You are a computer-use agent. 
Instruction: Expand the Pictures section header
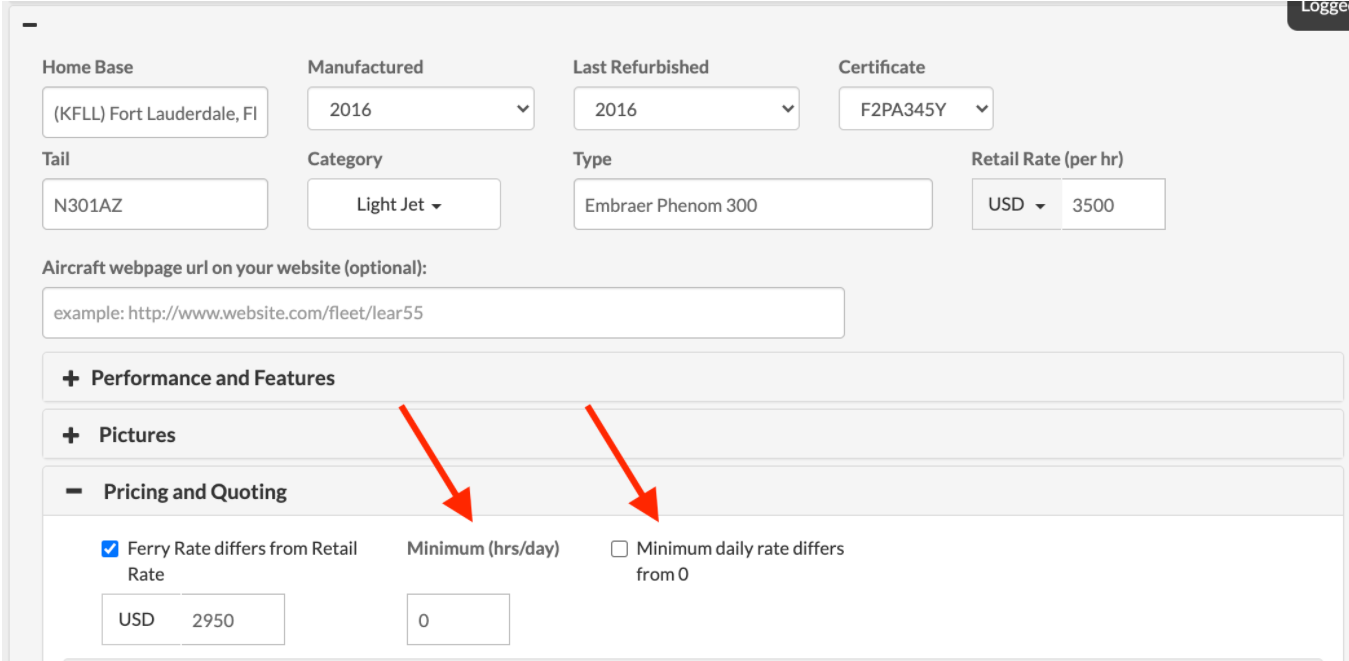(137, 436)
